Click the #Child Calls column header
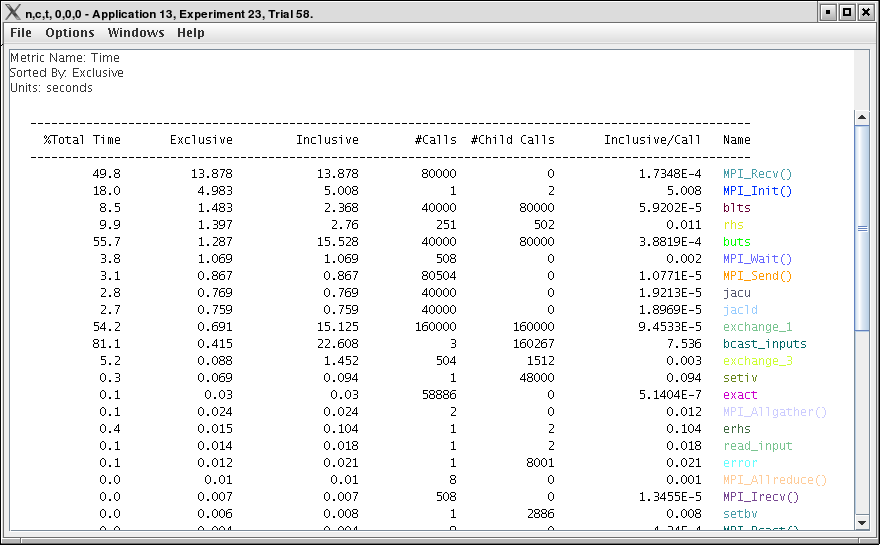 tap(512, 140)
